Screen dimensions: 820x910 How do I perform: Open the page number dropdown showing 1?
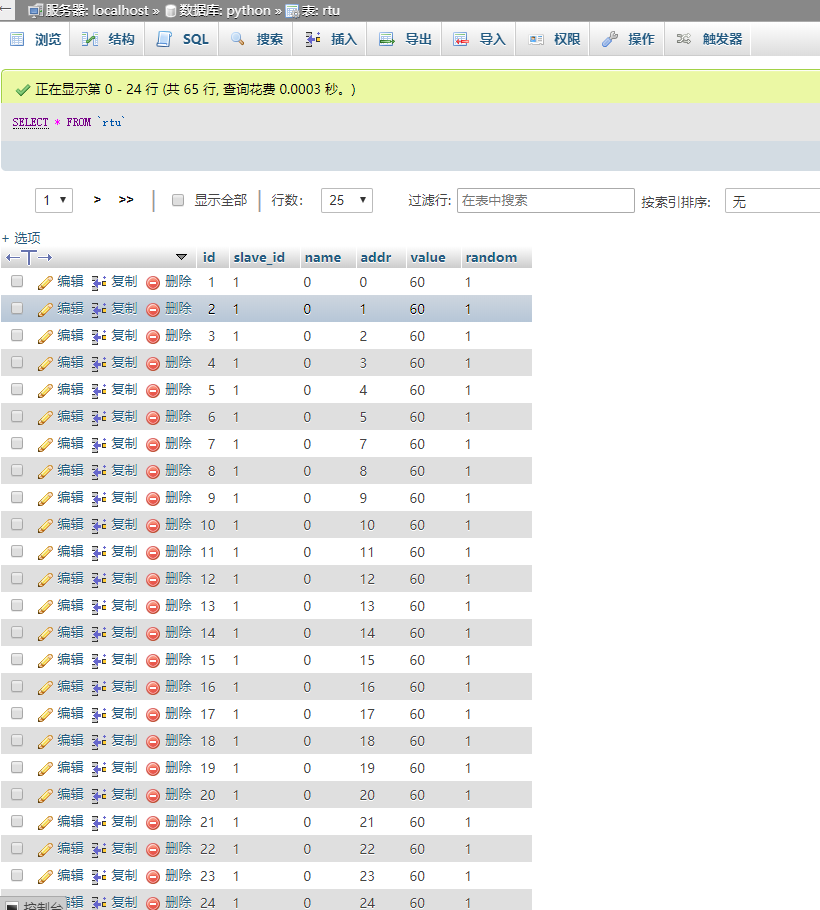tap(54, 200)
